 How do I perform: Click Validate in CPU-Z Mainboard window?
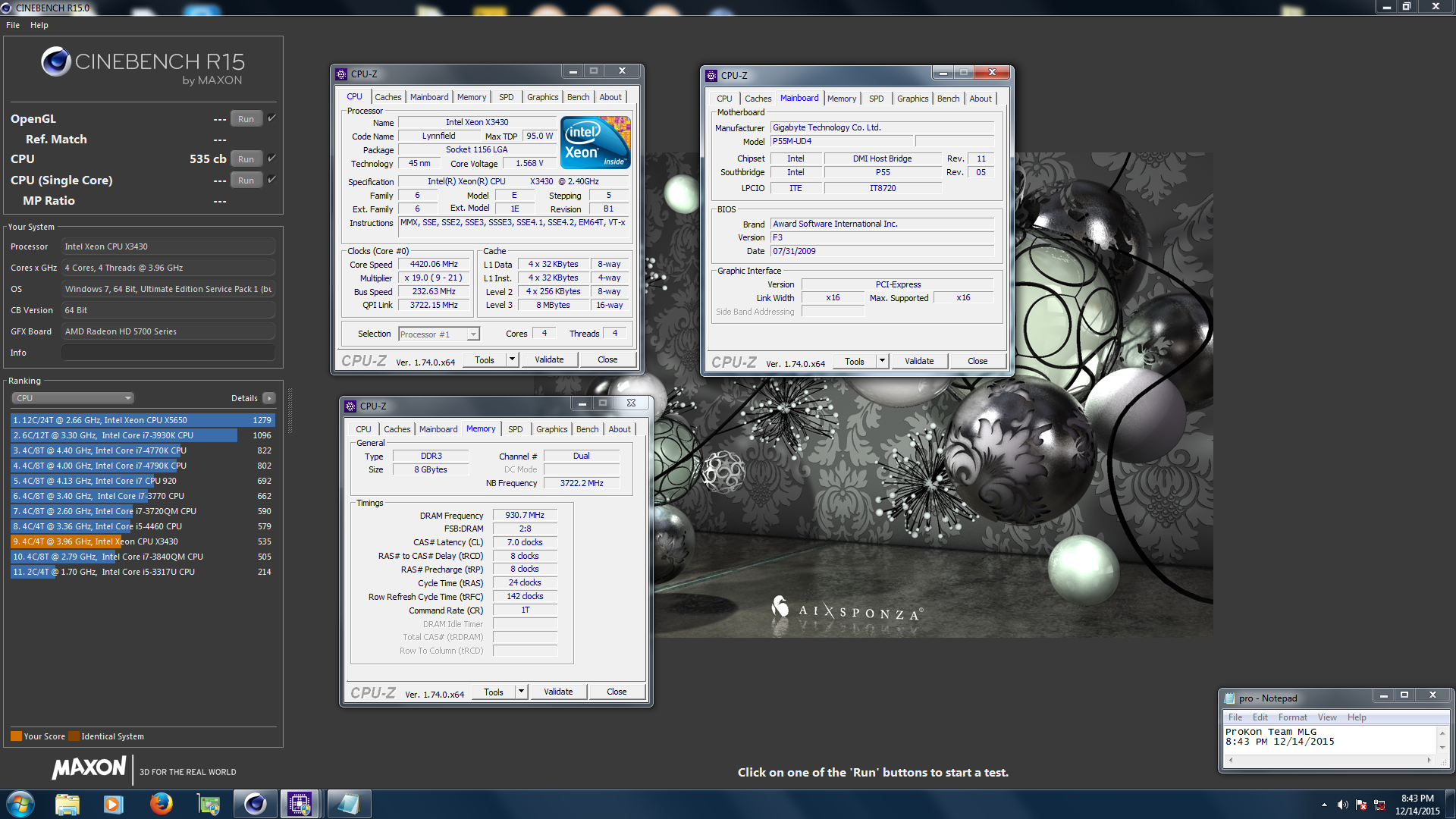pyautogui.click(x=919, y=361)
